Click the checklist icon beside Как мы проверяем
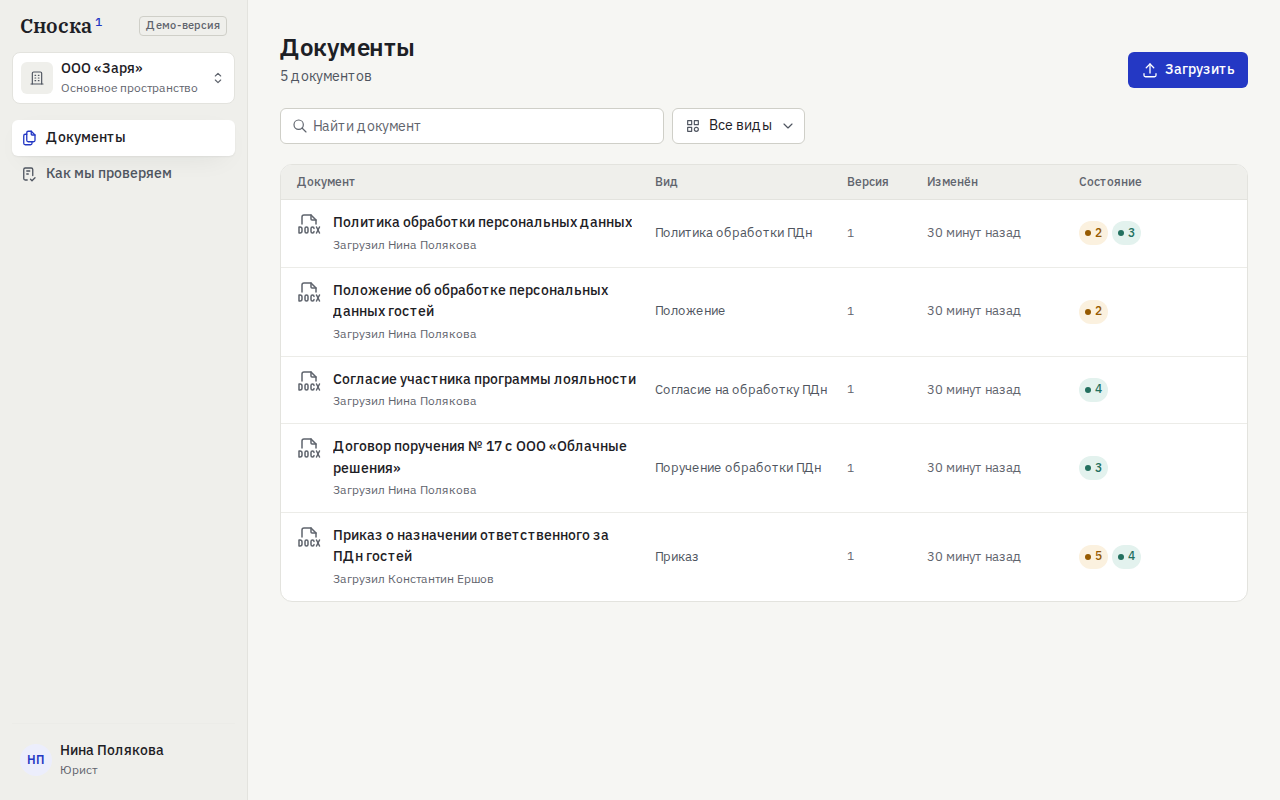Screen dimensions: 1280x800 click(x=29, y=174)
